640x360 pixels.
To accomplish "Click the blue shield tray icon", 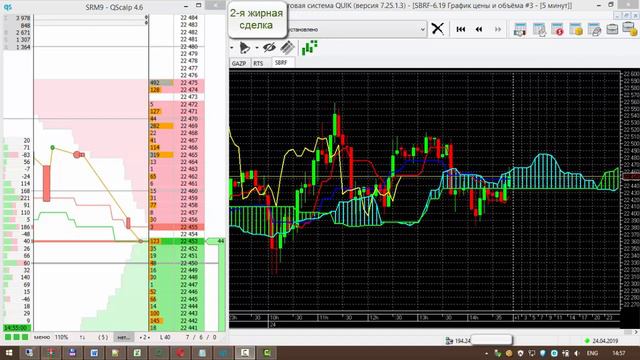I will coord(542,353).
